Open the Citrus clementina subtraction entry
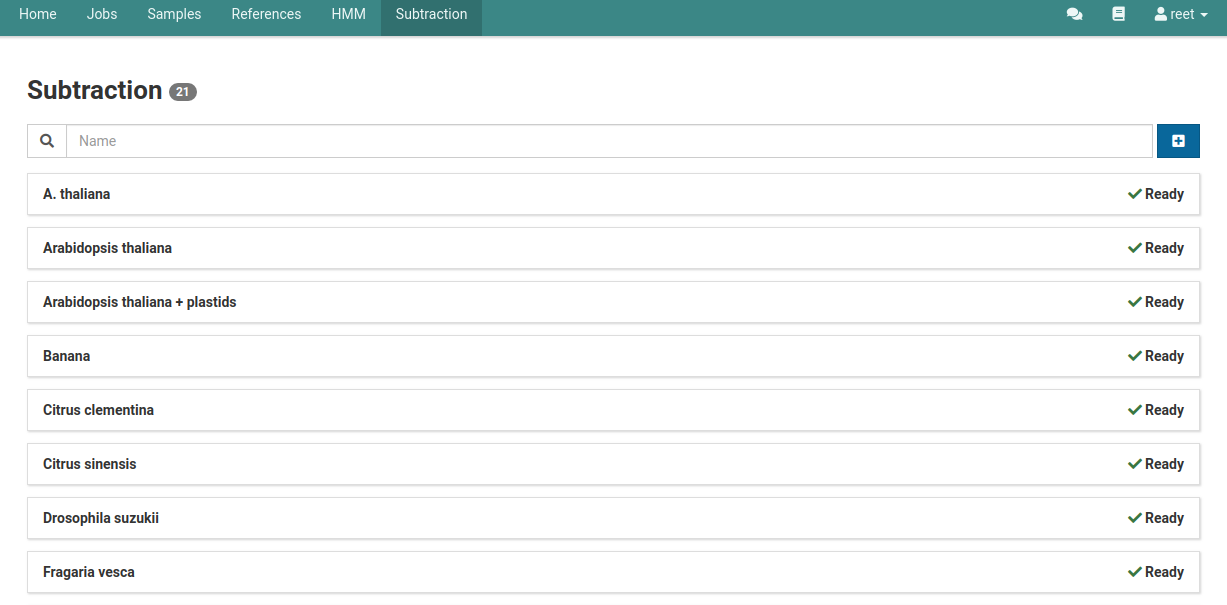The image size is (1227, 605). (x=98, y=410)
